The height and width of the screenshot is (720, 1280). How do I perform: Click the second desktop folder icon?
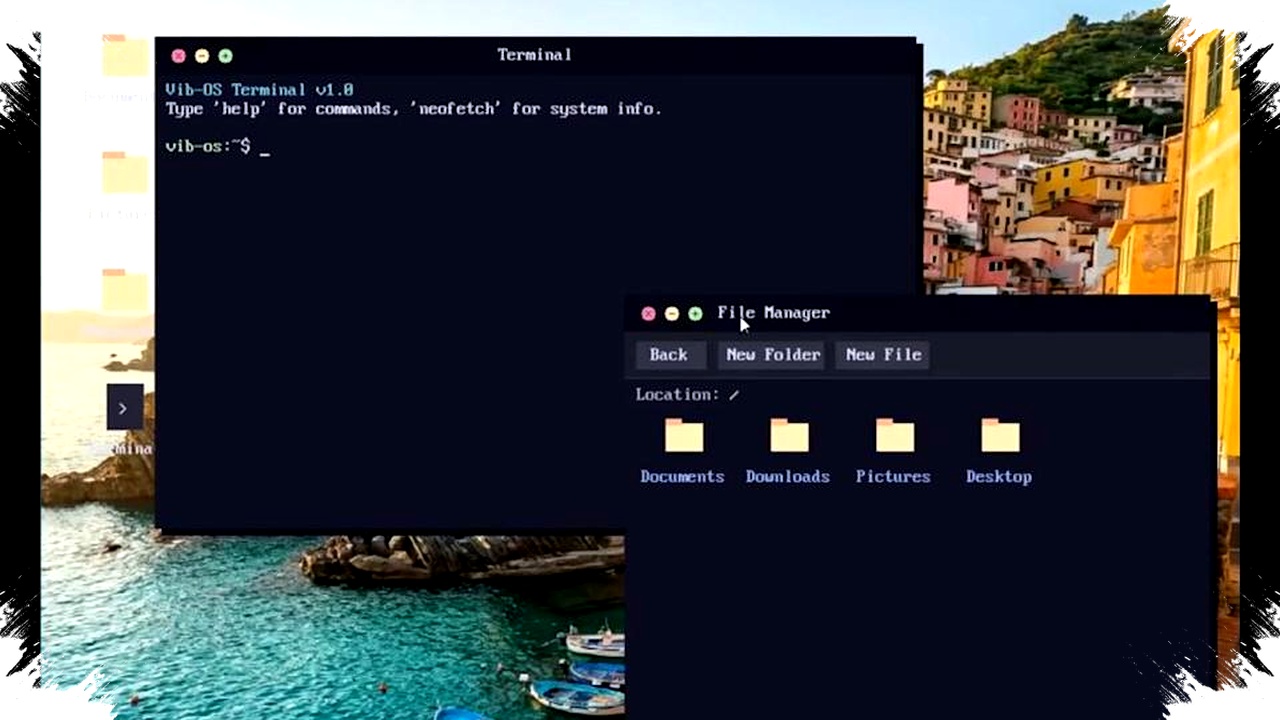[x=125, y=174]
